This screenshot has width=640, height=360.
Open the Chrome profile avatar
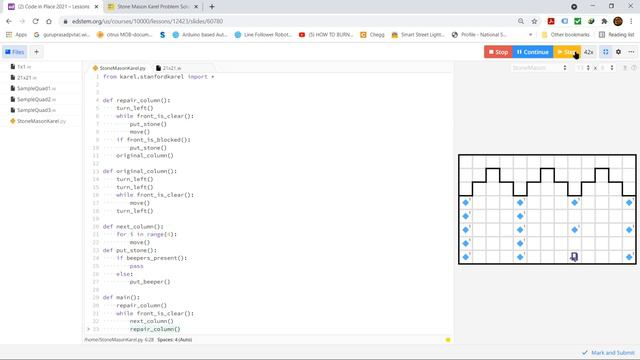(618, 21)
